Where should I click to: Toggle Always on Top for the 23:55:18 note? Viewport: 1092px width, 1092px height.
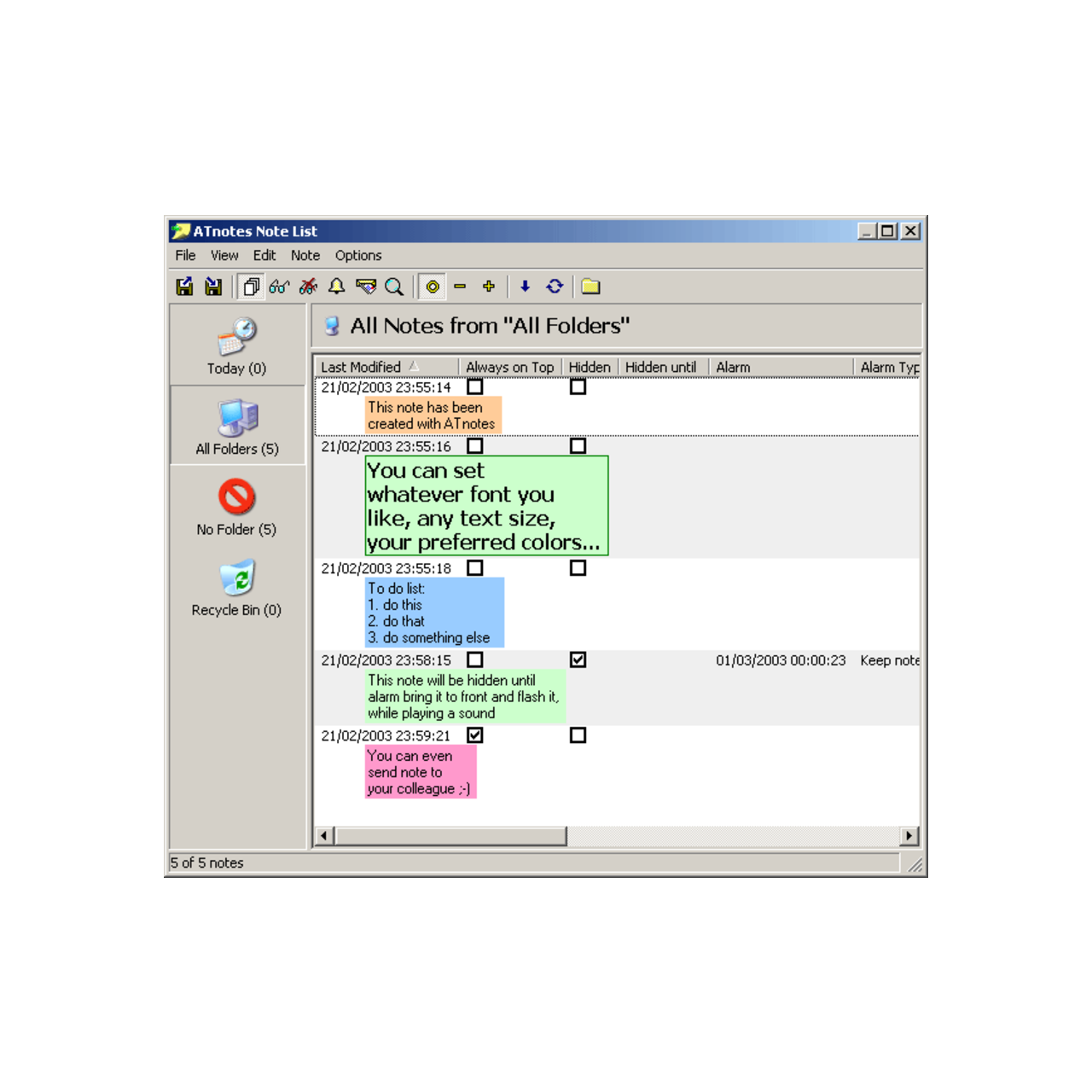(475, 567)
